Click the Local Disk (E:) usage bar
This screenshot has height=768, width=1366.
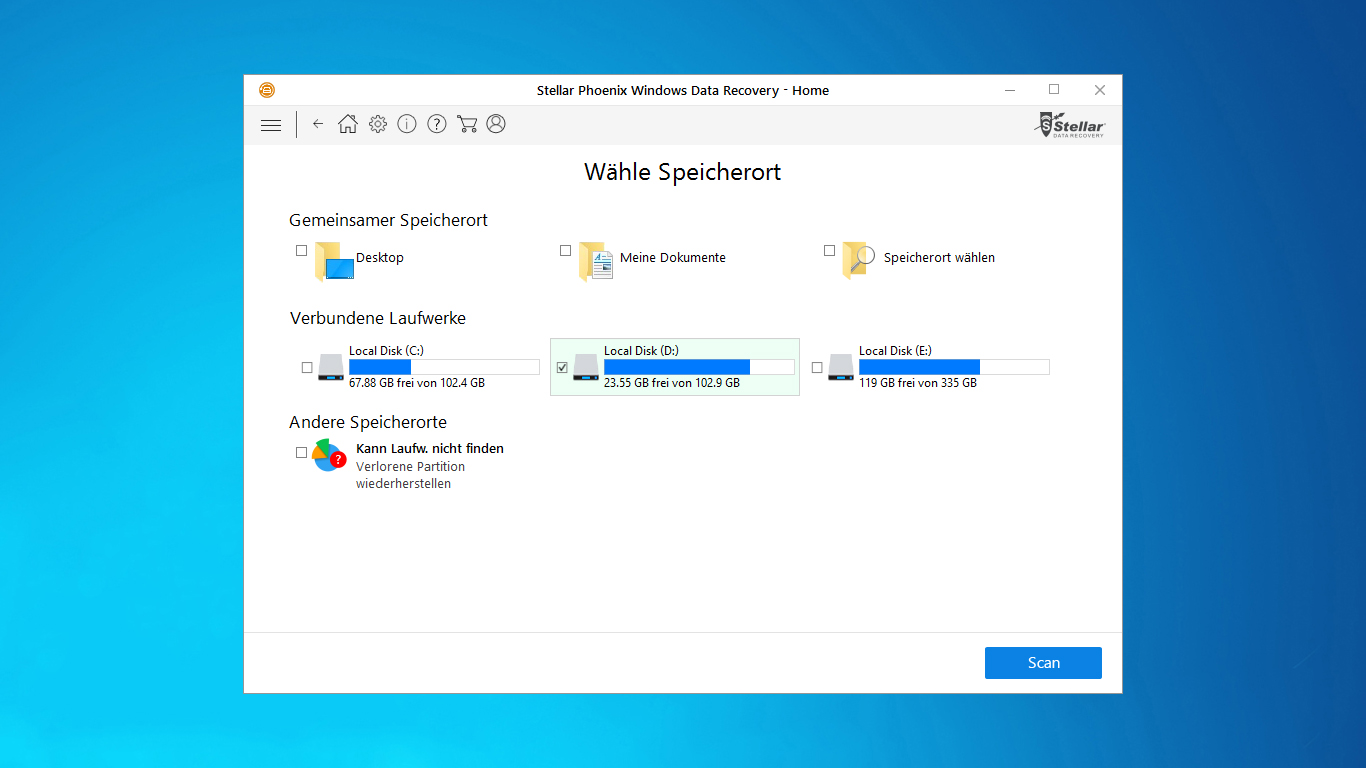[954, 367]
